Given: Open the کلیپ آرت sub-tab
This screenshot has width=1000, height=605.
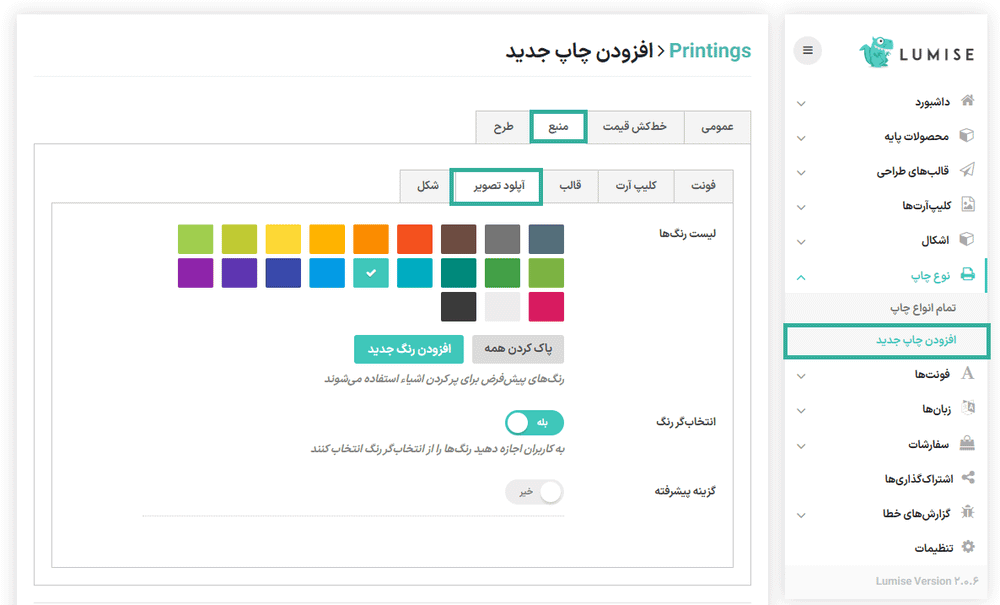Looking at the screenshot, I should tap(637, 186).
